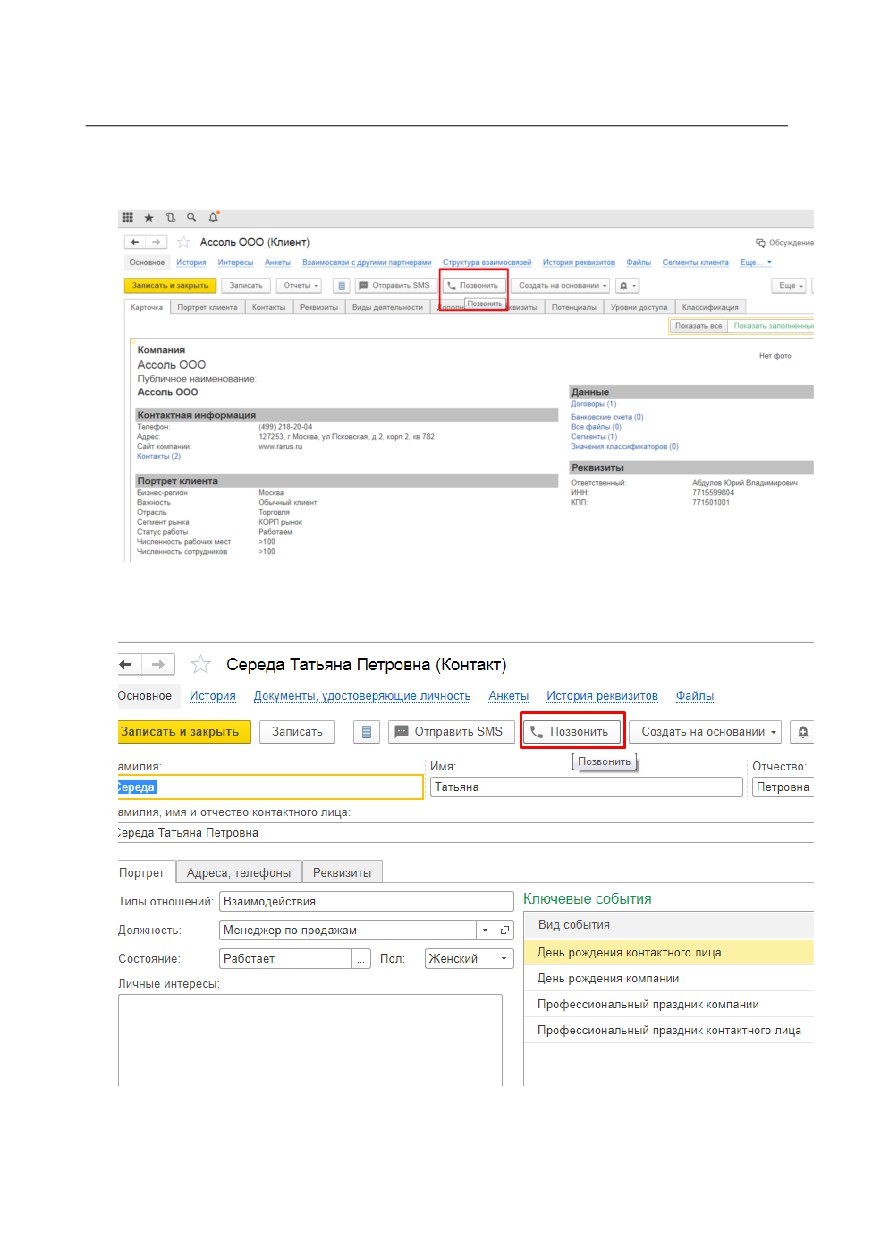Open the Должность item open button
Screen dimensions: 872x1239
(x=504, y=930)
